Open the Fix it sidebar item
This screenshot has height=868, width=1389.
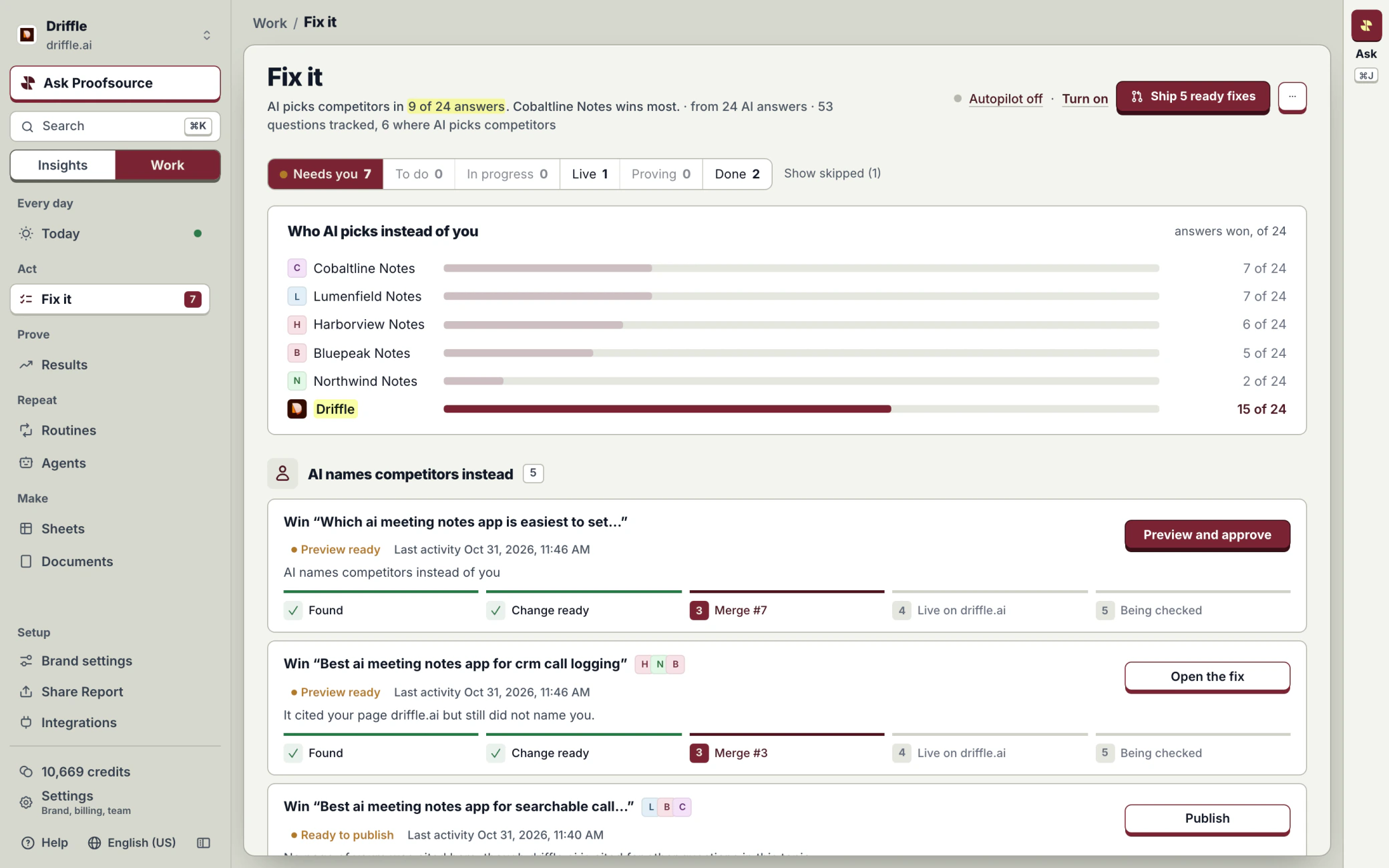click(x=110, y=299)
